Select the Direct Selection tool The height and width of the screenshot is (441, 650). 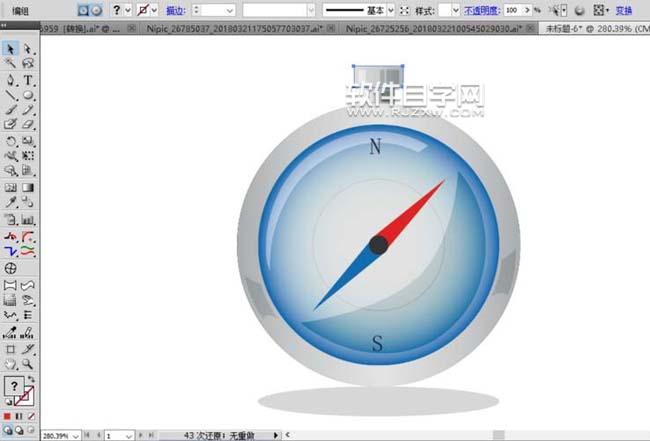pyautogui.click(x=28, y=49)
